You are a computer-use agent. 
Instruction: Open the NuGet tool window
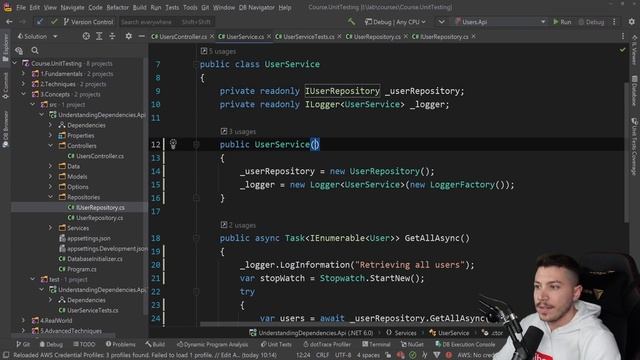[412, 344]
